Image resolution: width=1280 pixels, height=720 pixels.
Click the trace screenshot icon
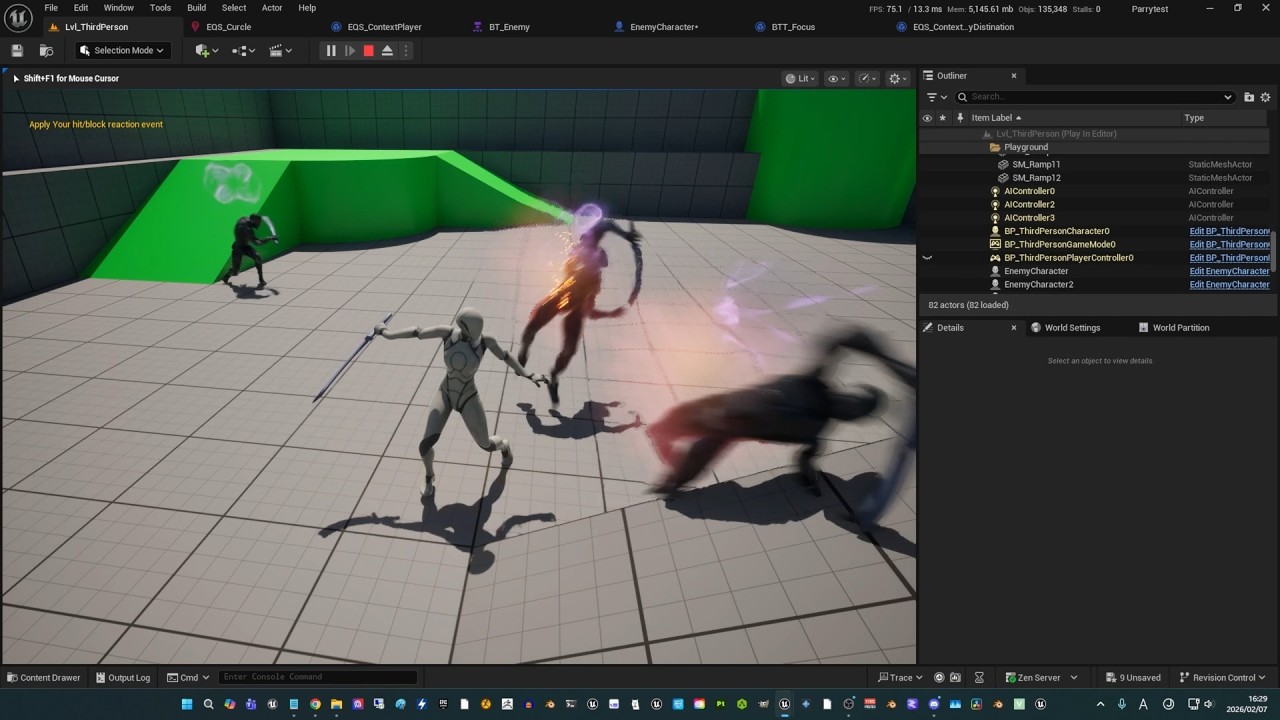pyautogui.click(x=956, y=678)
